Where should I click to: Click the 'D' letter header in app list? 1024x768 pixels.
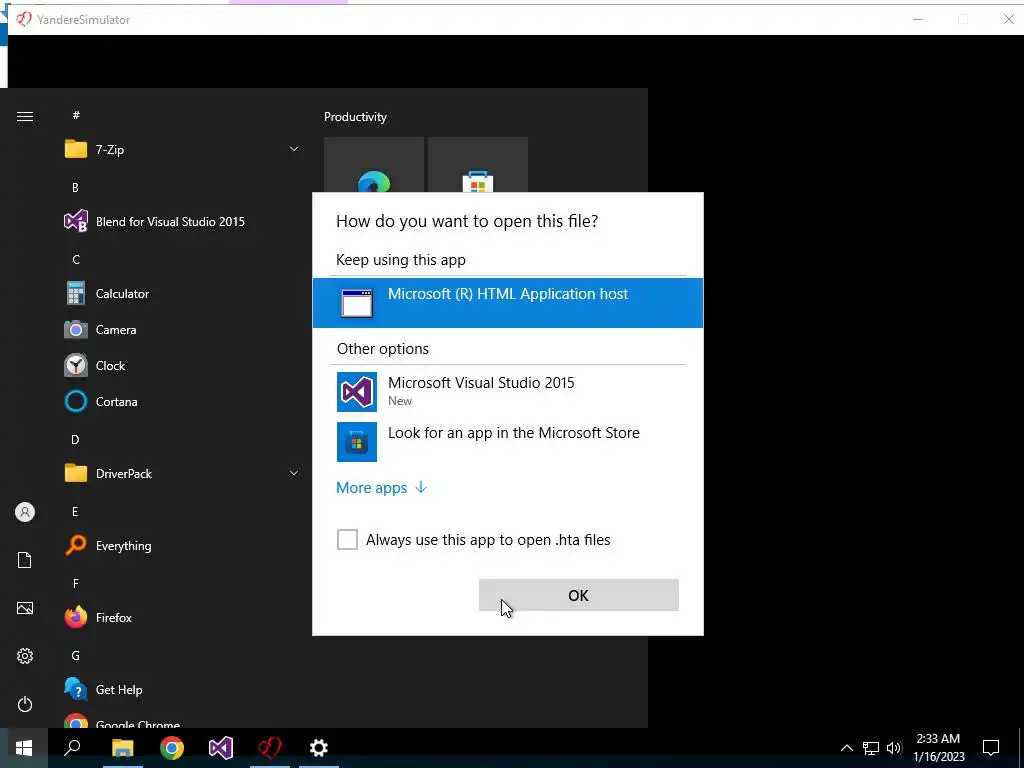point(75,440)
